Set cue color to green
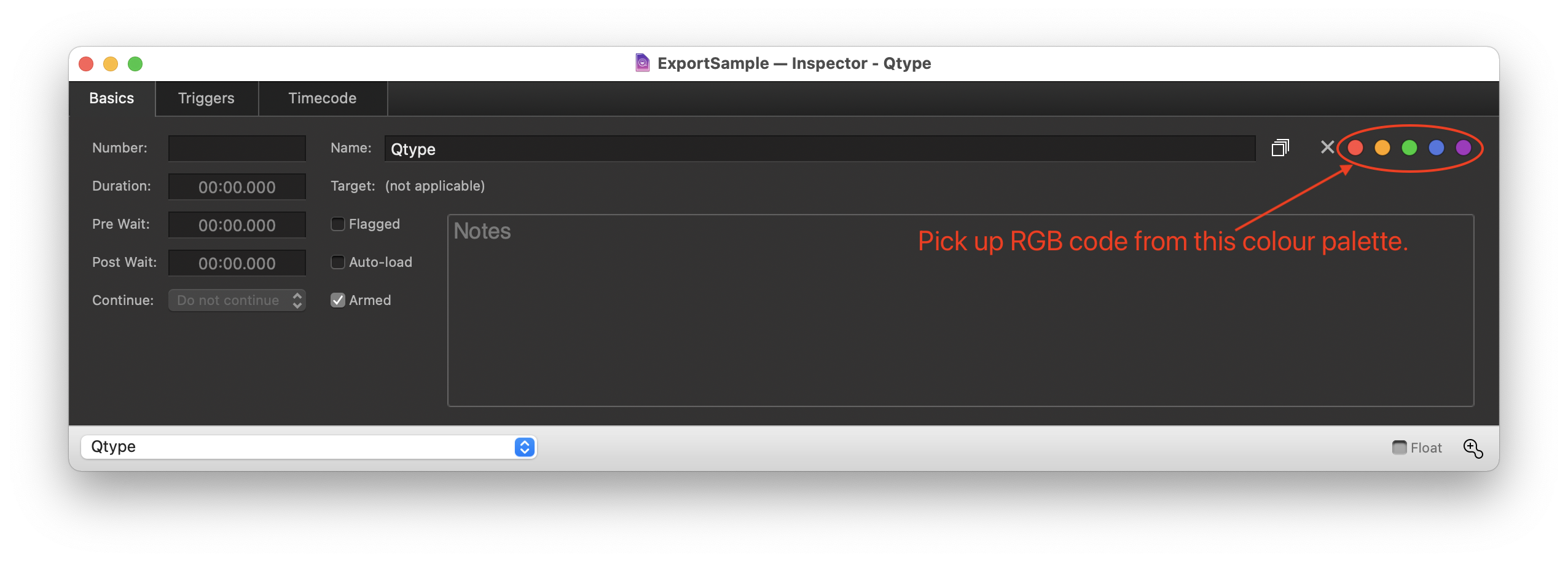Screen dimensions: 1568x562 coord(1409,147)
